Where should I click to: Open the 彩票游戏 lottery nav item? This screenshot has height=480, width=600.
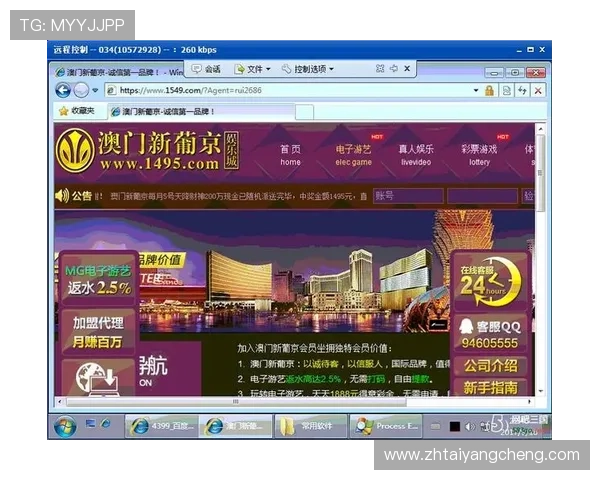click(x=479, y=155)
